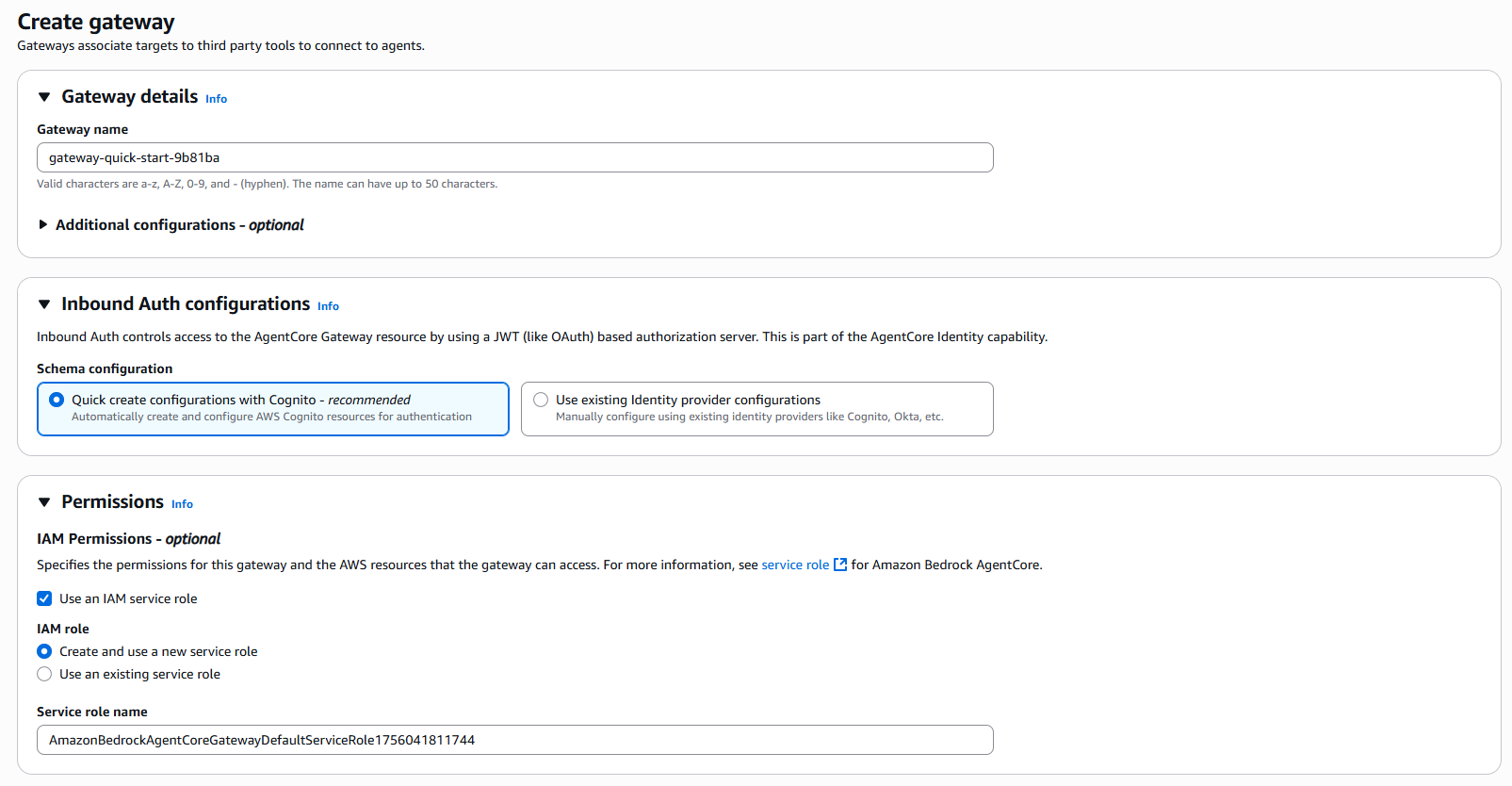
Task: Click the Permissions section heading
Action: (112, 501)
